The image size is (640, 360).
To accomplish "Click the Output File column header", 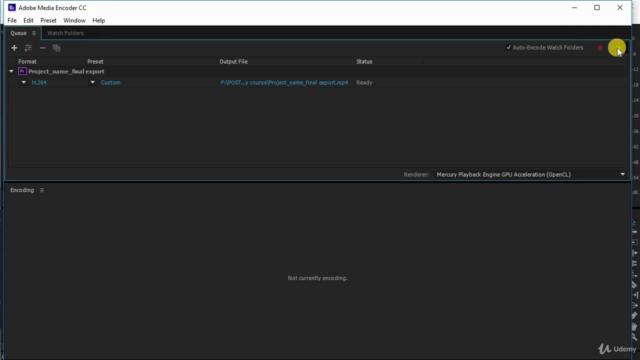I will (x=233, y=62).
